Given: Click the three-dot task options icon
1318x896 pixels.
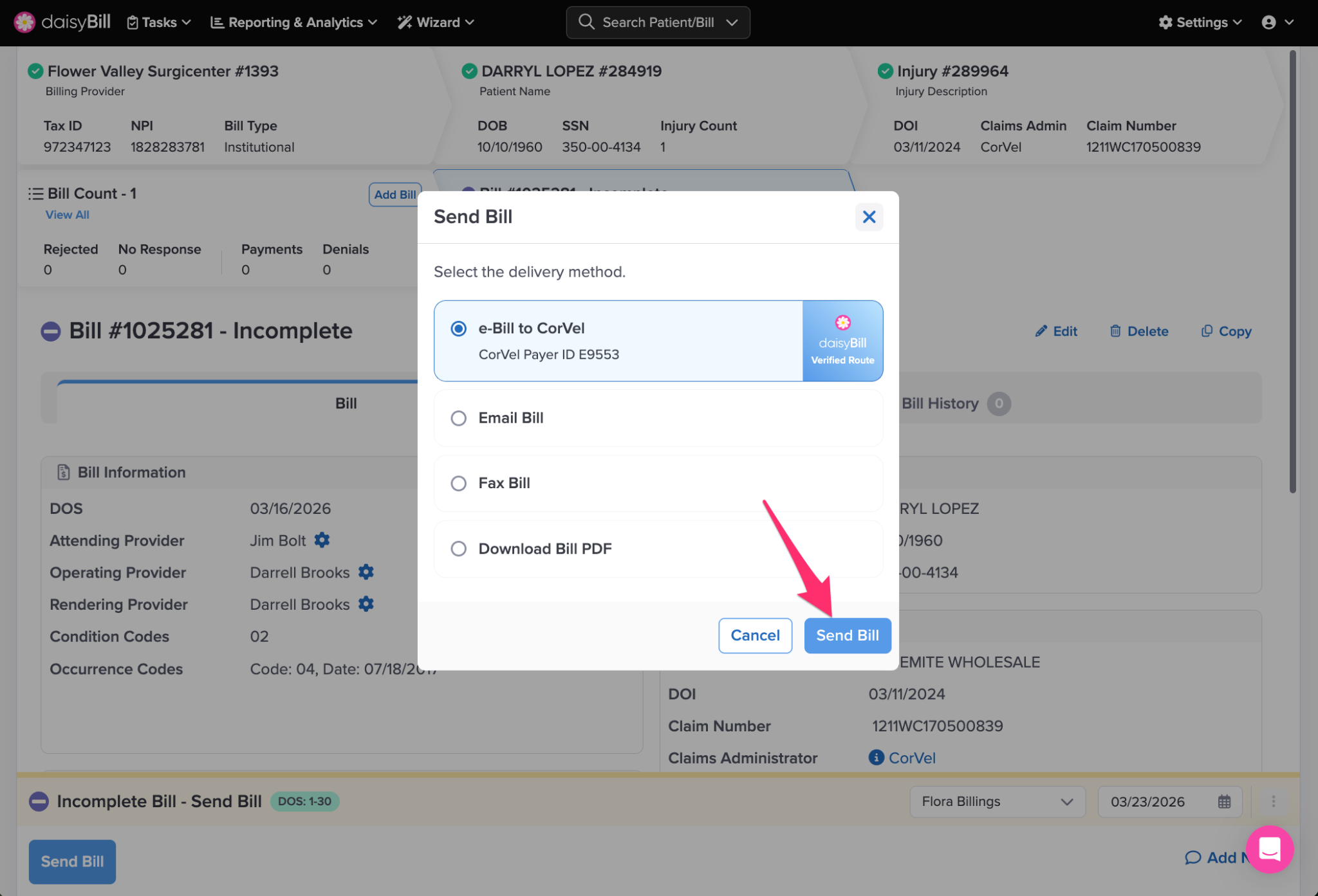Looking at the screenshot, I should click(x=1273, y=801).
